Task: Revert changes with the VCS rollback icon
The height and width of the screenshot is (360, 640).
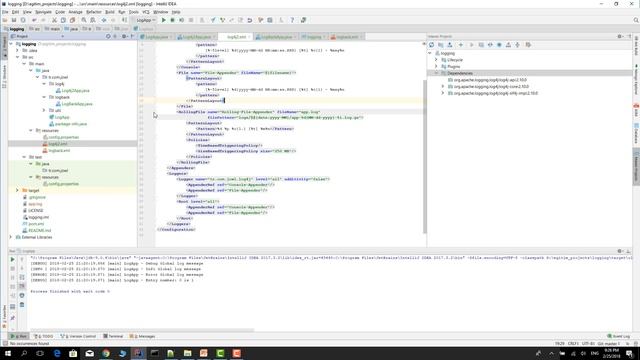Action: (x=250, y=20)
